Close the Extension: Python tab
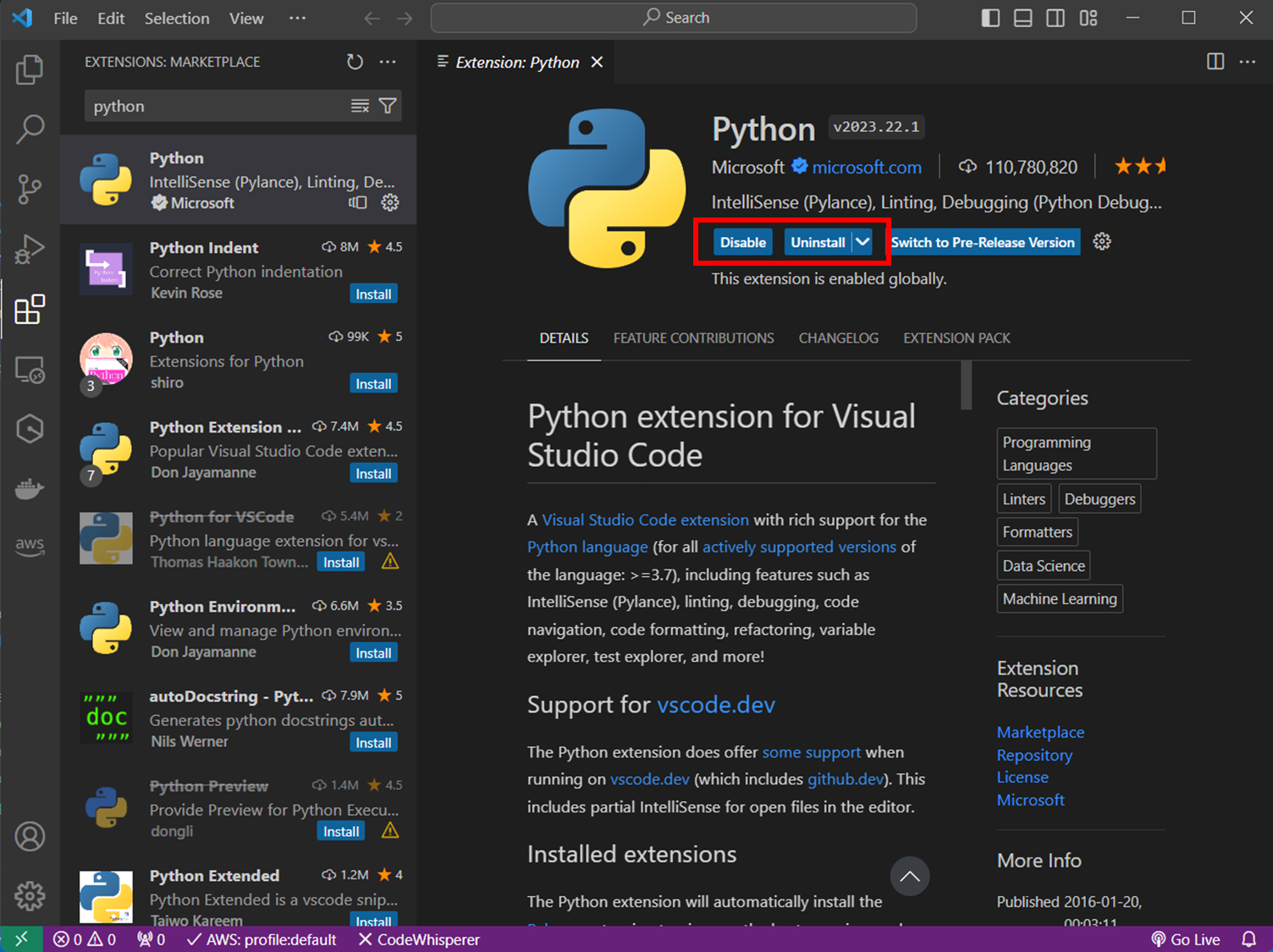Image resolution: width=1273 pixels, height=952 pixels. pyautogui.click(x=597, y=62)
